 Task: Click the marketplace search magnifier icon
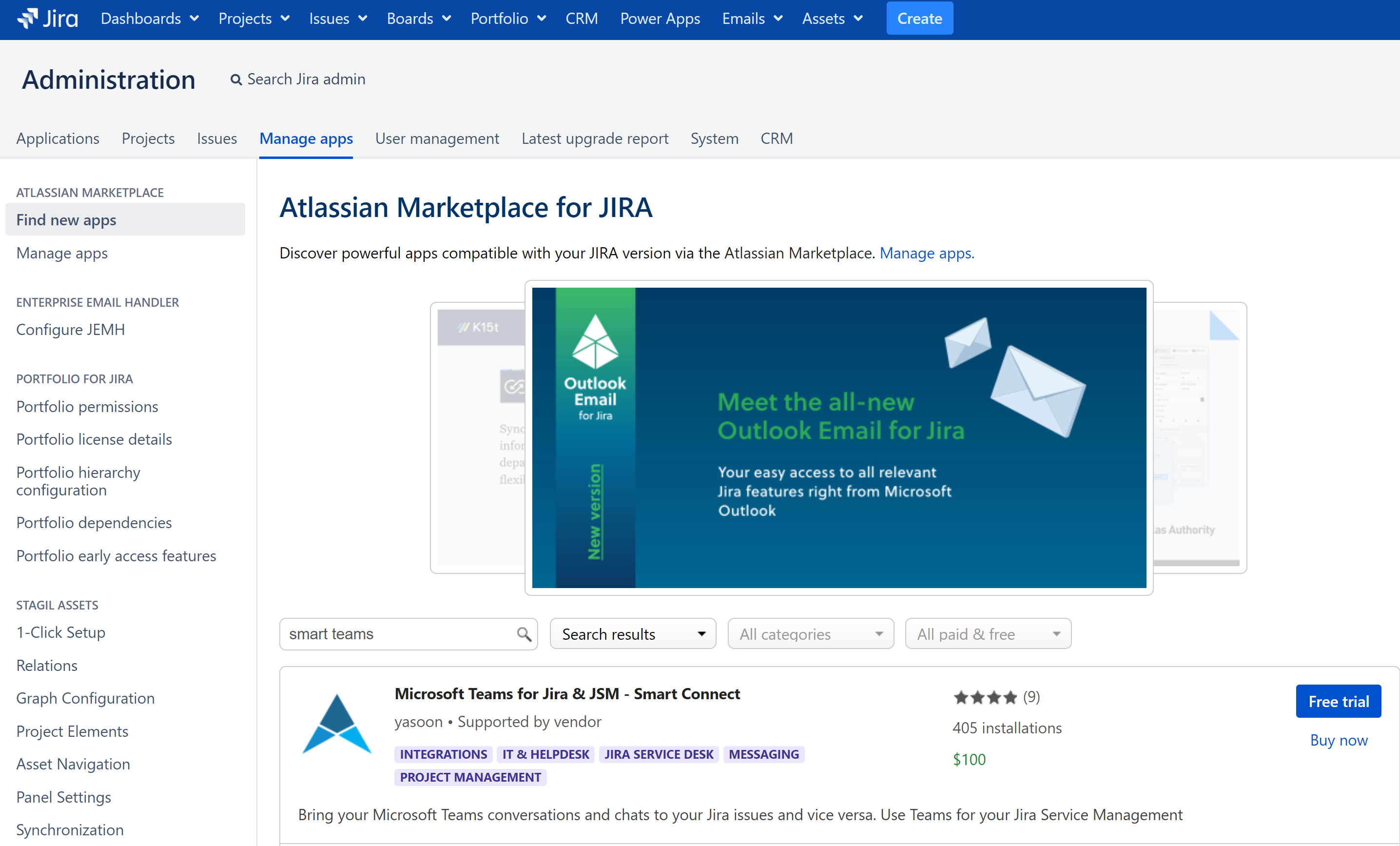tap(524, 634)
